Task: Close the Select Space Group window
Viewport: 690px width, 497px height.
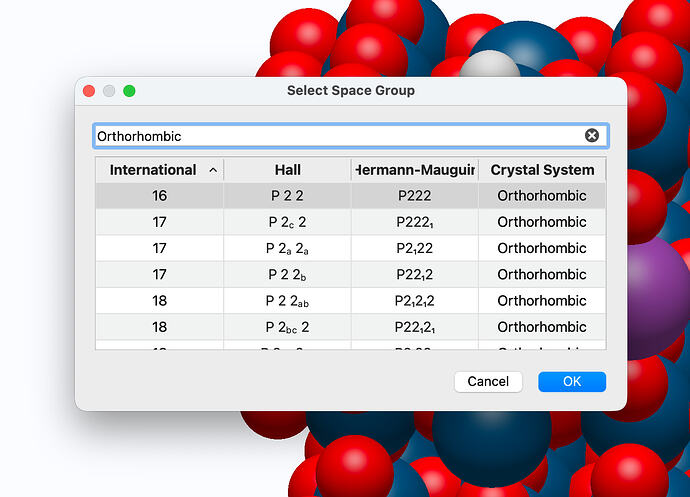Action: point(89,91)
